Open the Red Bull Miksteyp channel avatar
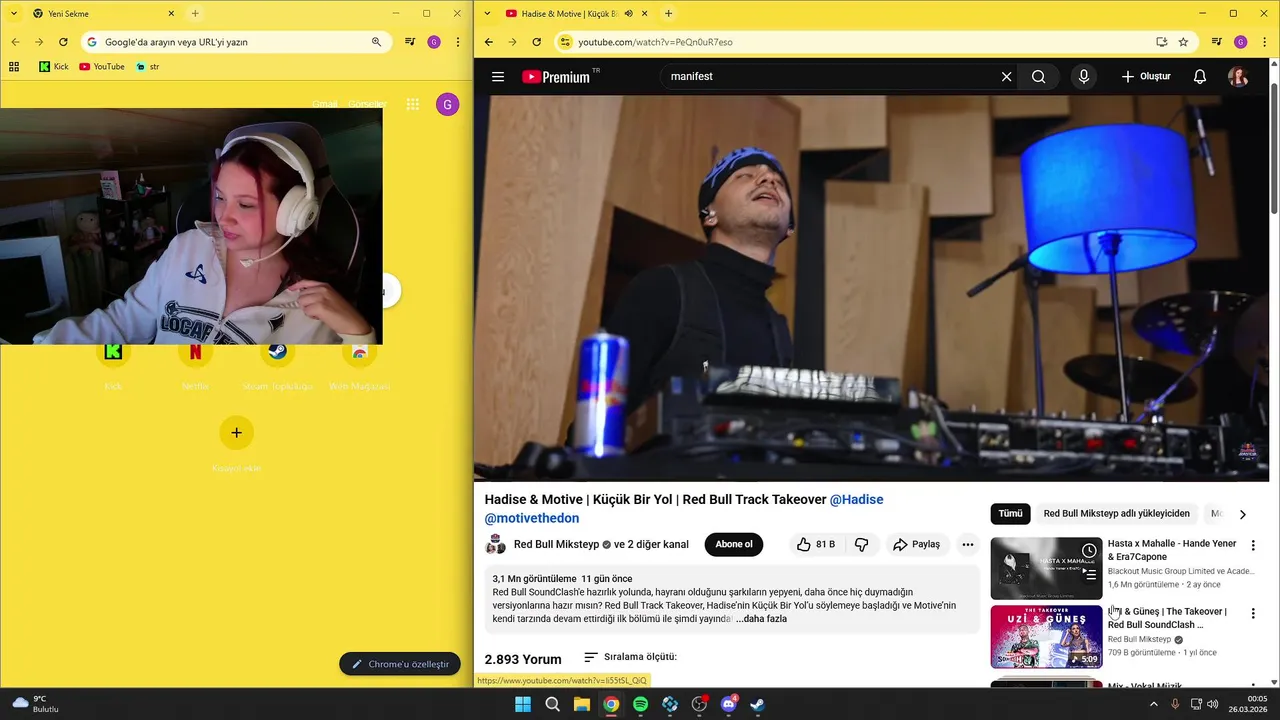This screenshot has width=1280, height=720. (x=495, y=545)
